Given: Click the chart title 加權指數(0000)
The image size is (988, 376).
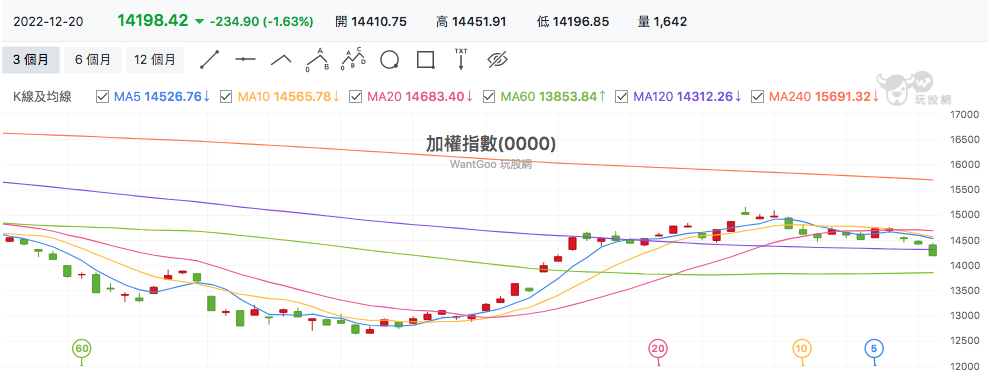Looking at the screenshot, I should point(491,144).
